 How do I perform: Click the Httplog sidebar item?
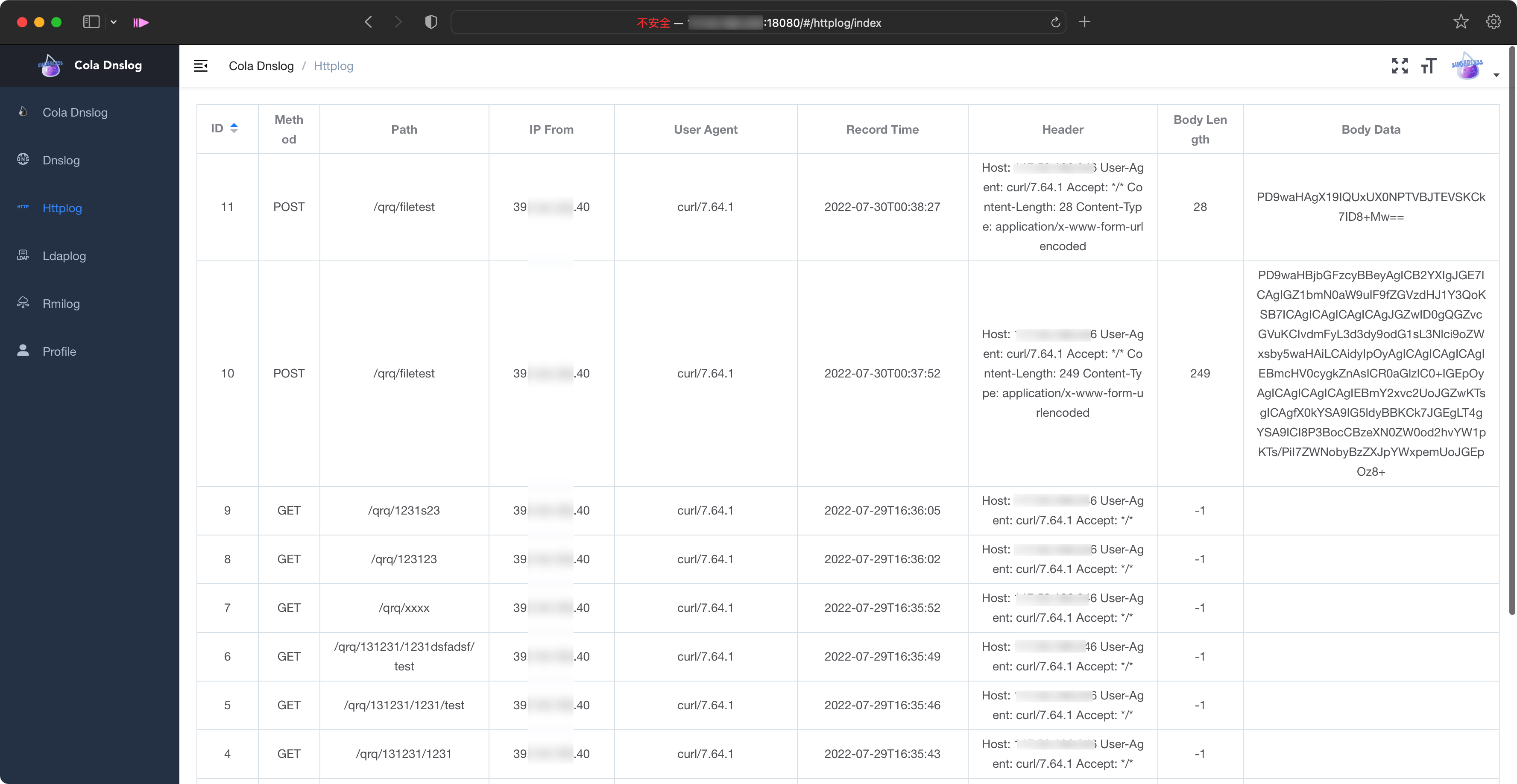click(62, 208)
